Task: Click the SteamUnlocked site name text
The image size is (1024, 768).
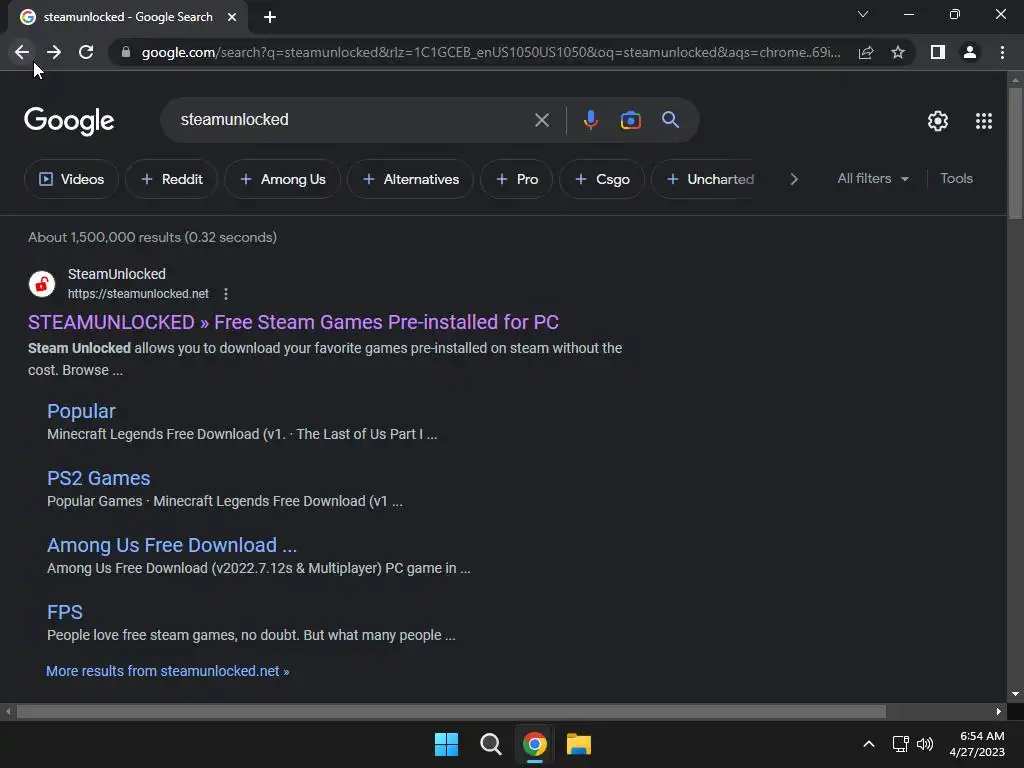Action: (x=117, y=274)
